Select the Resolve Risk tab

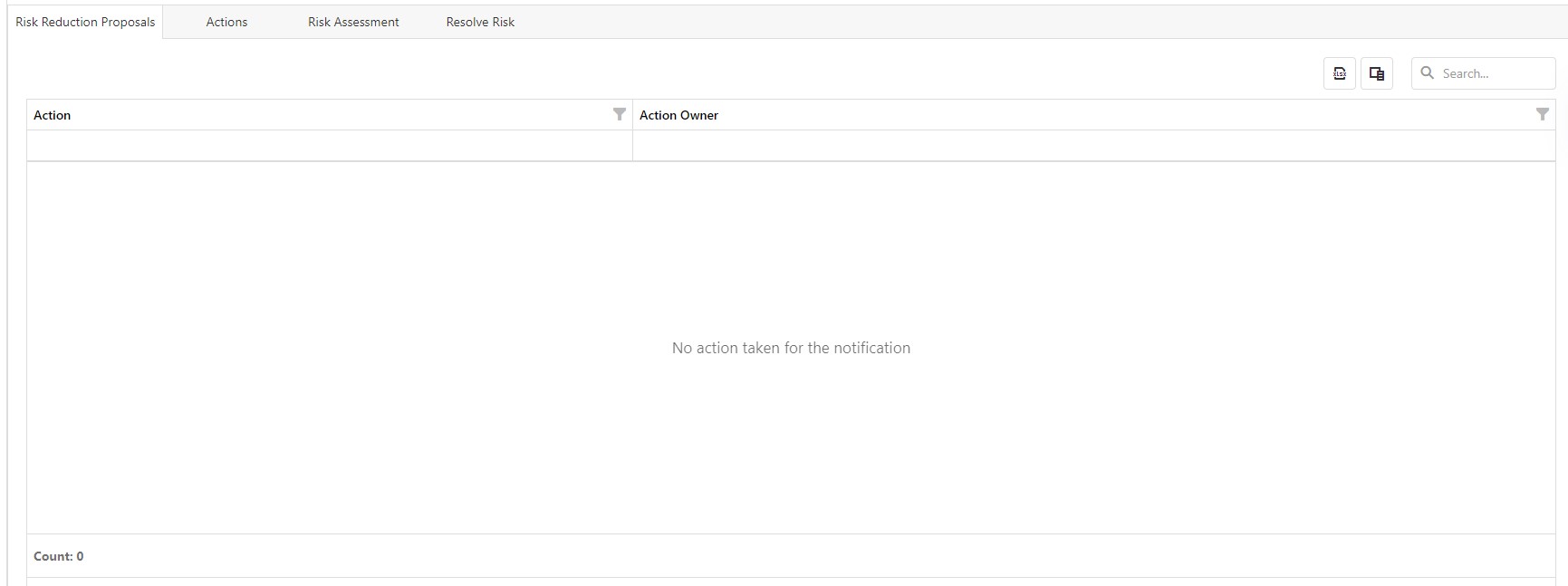(480, 22)
